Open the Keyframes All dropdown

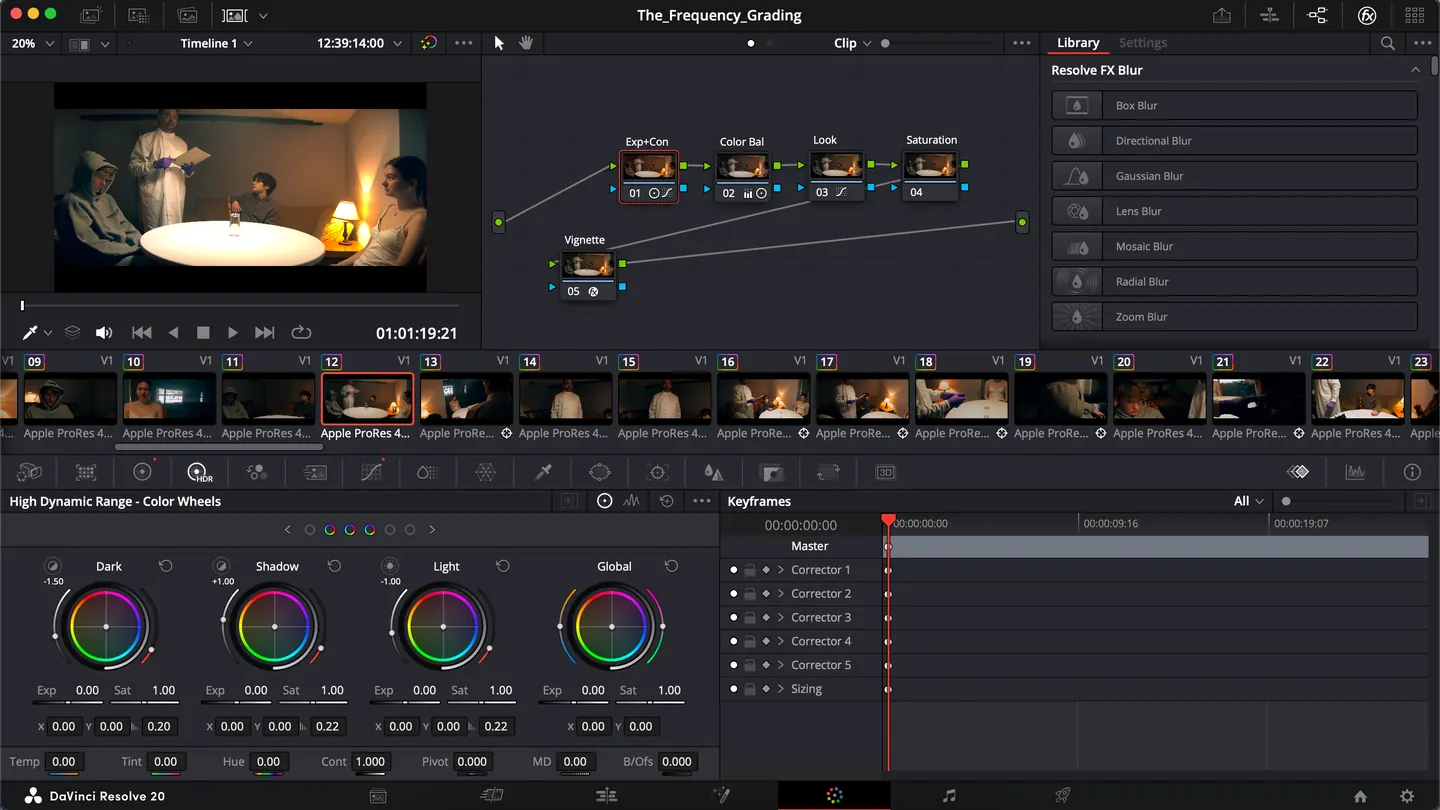coord(1249,501)
